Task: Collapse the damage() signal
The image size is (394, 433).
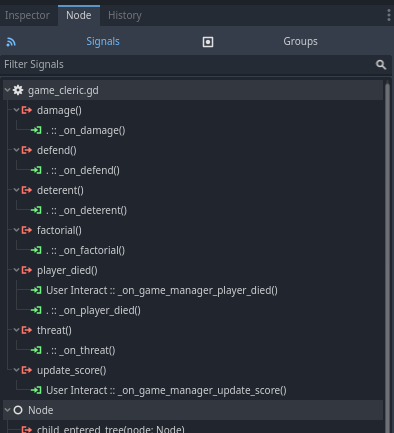Action: 16,110
